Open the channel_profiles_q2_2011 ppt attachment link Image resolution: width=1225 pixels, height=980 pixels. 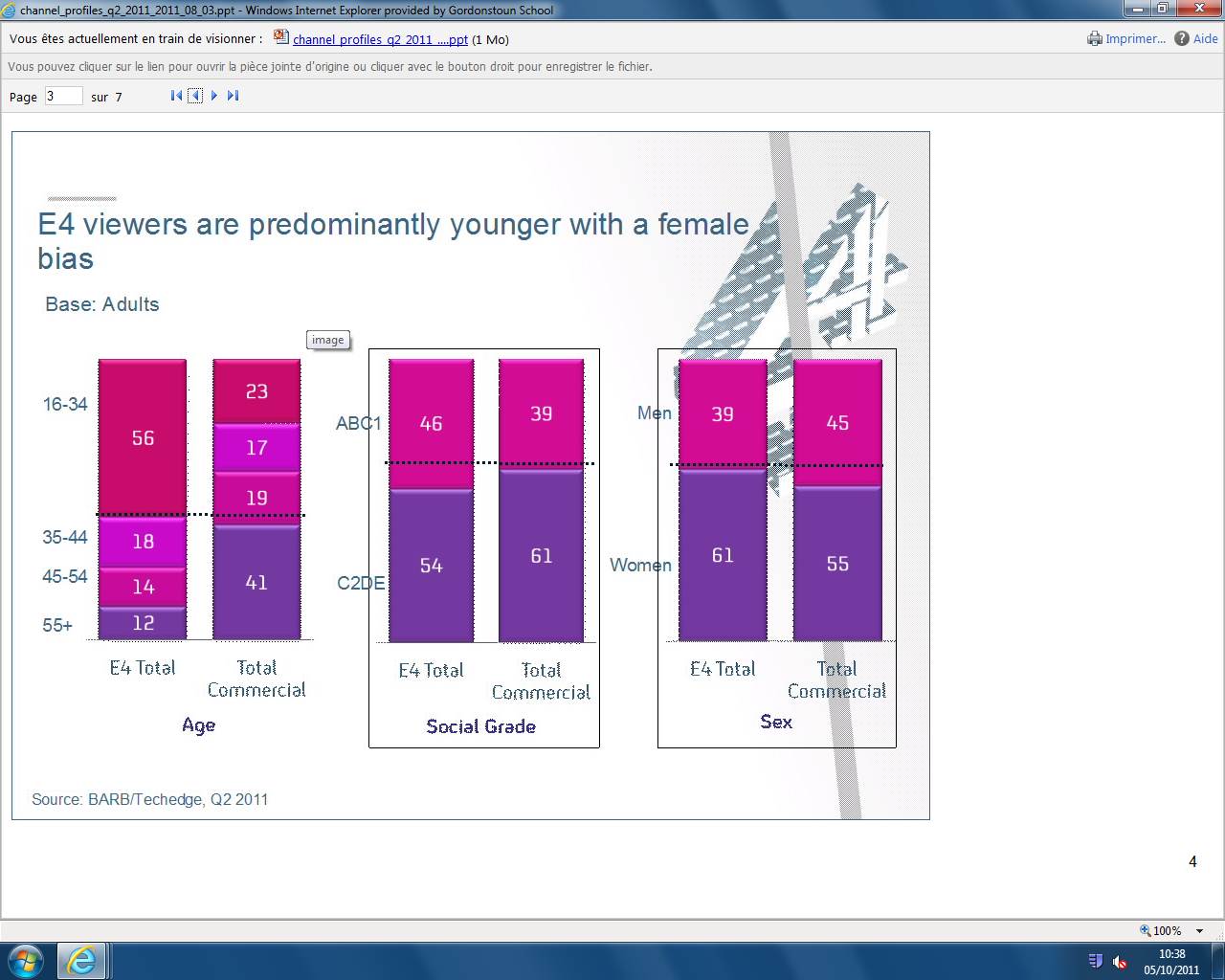[x=380, y=39]
